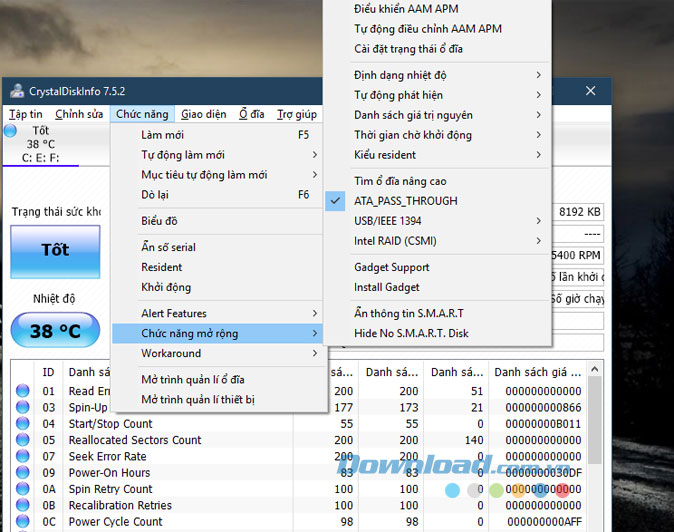Viewport: 674px width, 532px height.
Task: Click the blue disk status orb beside Tốt
Action: pos(10,131)
